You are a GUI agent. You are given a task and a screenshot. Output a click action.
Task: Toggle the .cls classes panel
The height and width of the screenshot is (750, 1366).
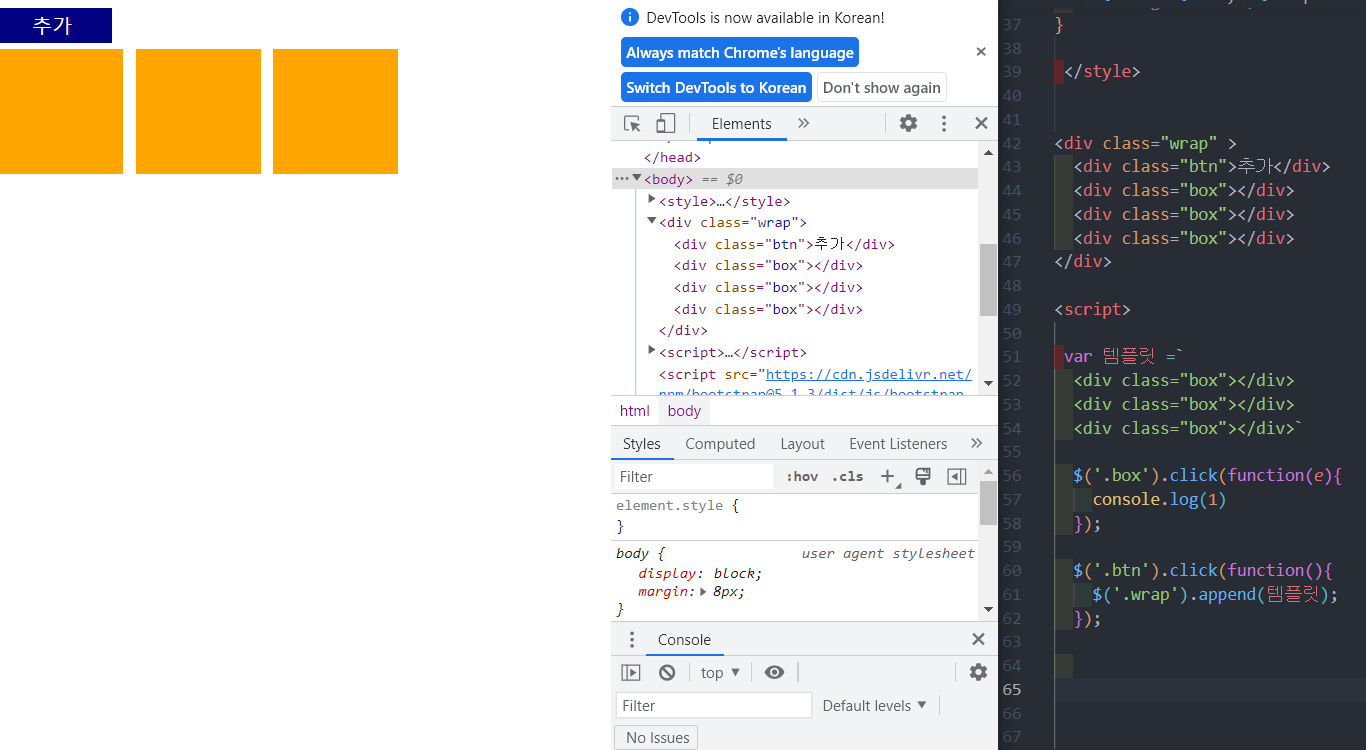[848, 477]
